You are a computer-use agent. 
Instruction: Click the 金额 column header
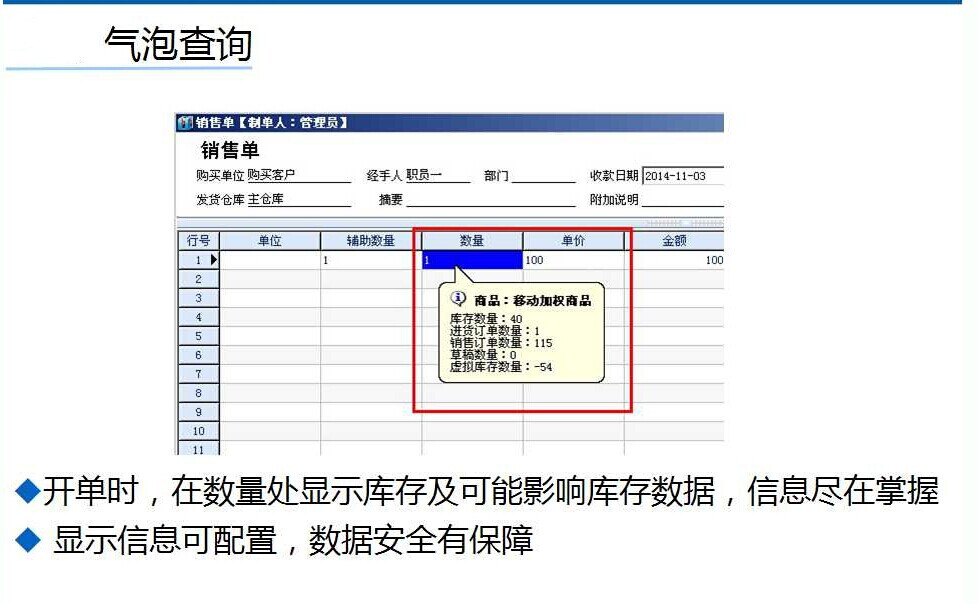tap(674, 241)
